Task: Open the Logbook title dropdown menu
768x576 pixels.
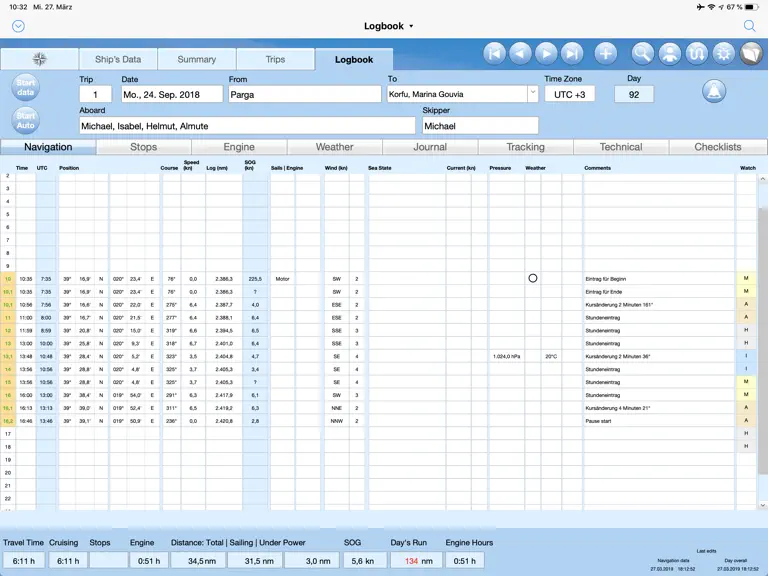Action: 388,26
